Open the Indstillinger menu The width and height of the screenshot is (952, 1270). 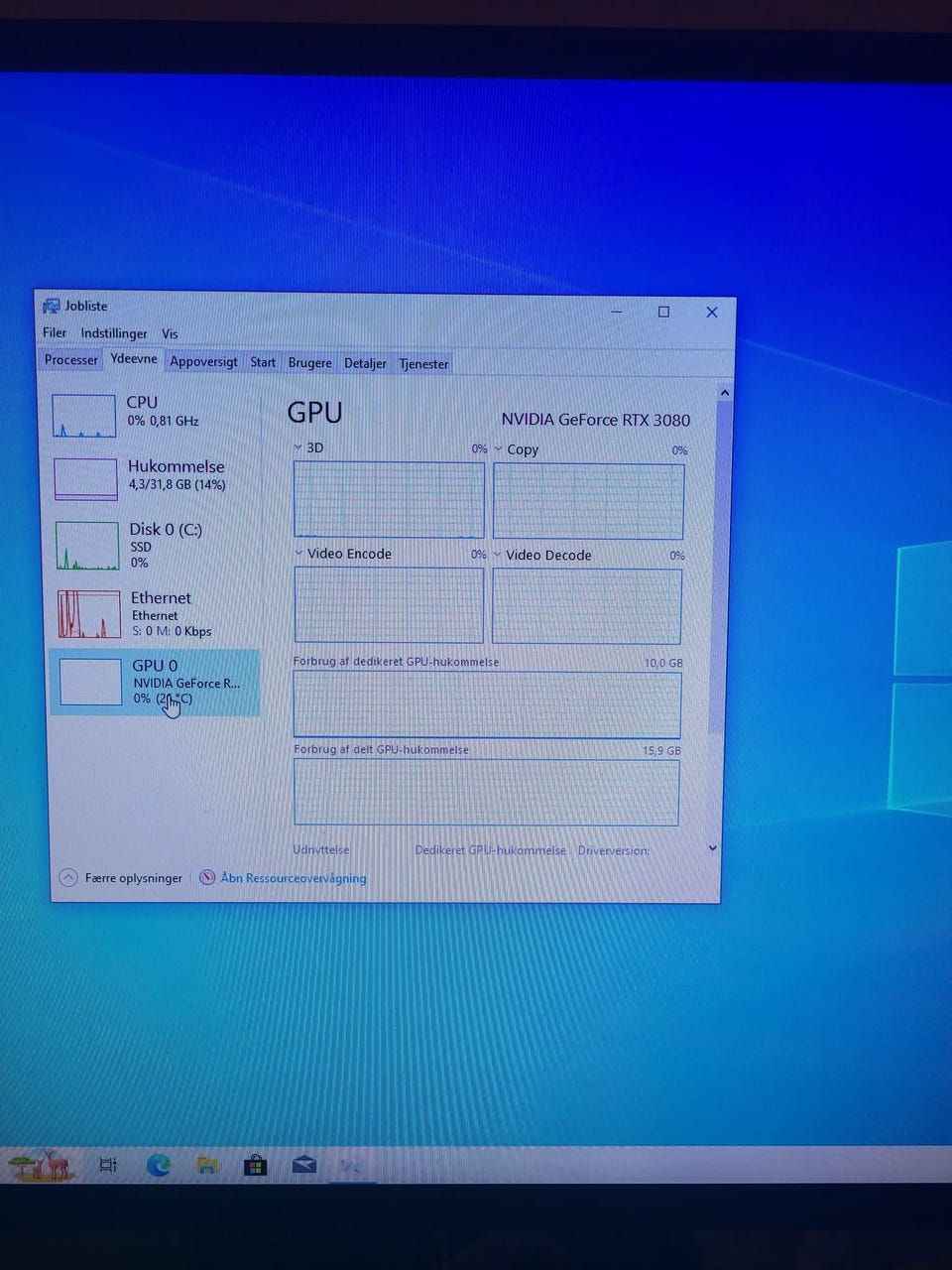coord(114,333)
